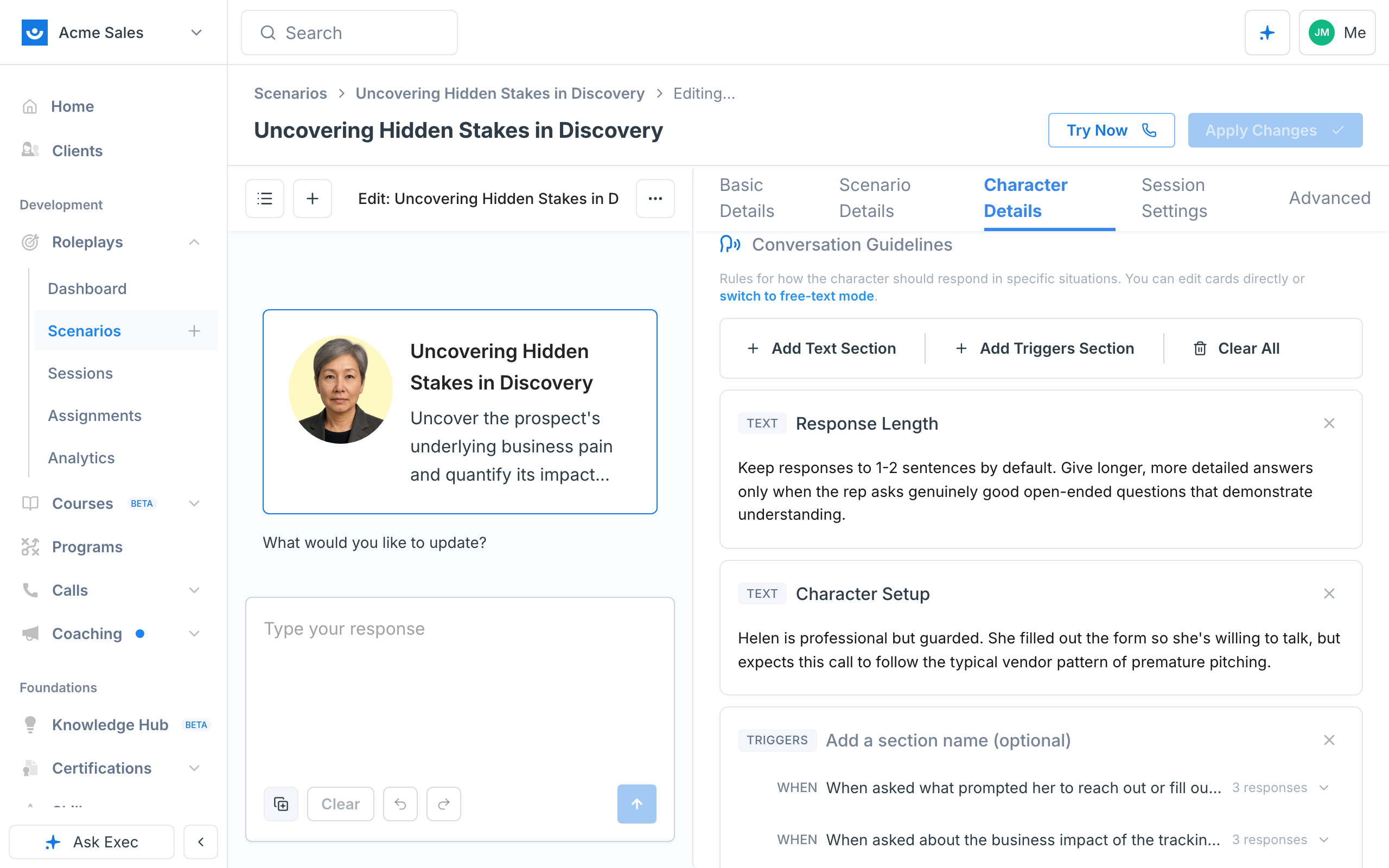
Task: Open Assignments under Roleplays
Action: tap(95, 416)
